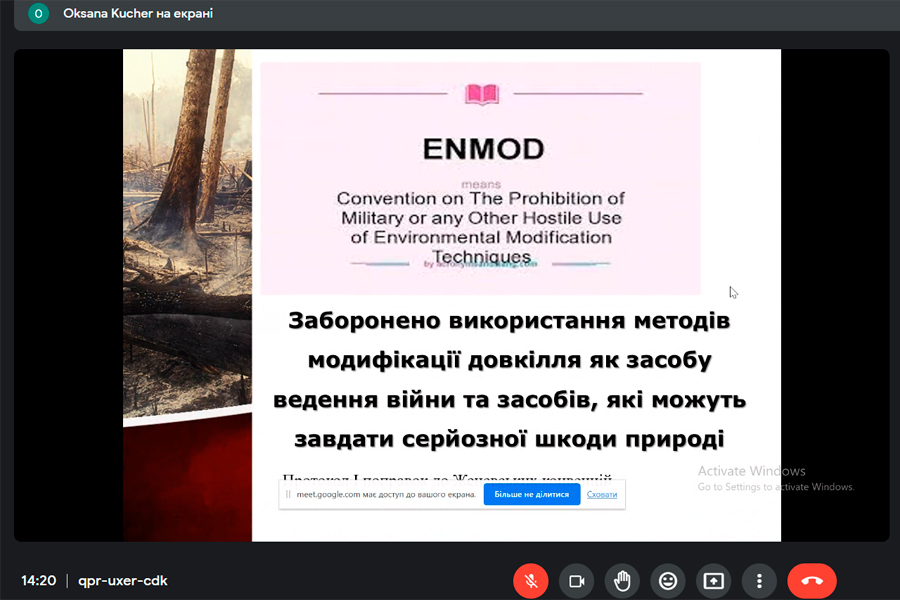
Task: Click 'Convention on The Prohibition of' text
Action: pyautogui.click(x=480, y=199)
